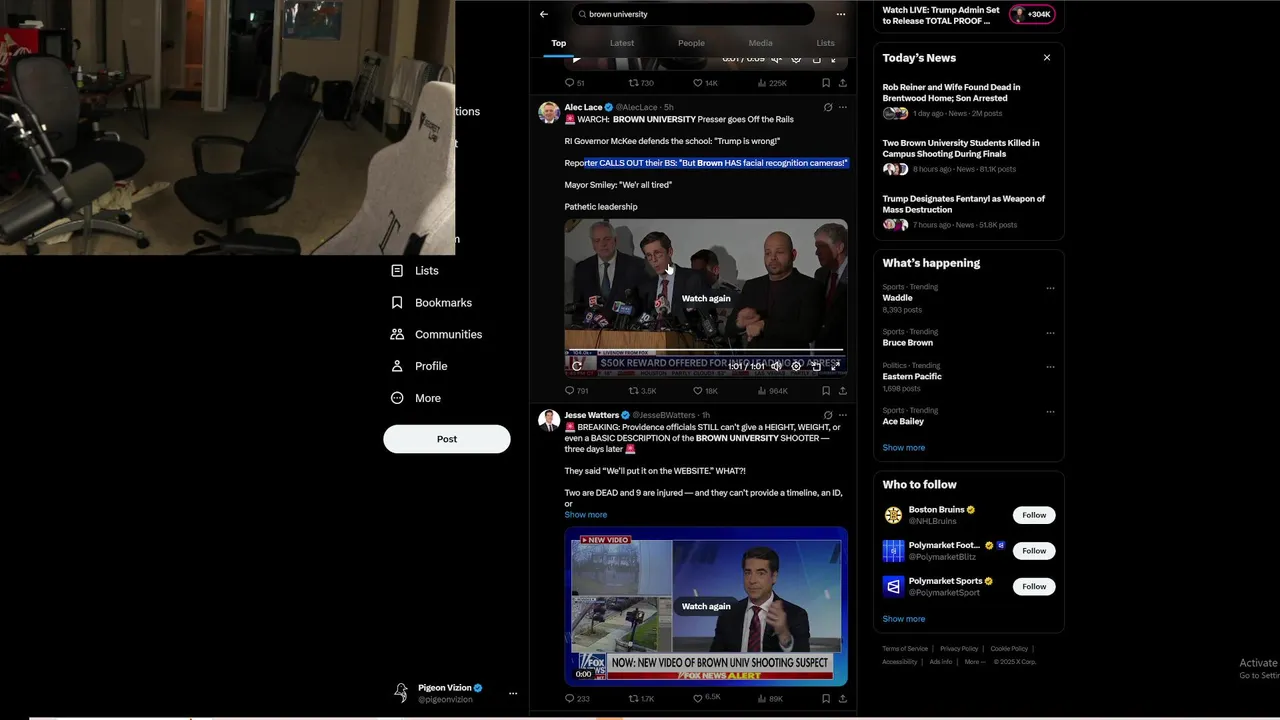This screenshot has width=1280, height=720.
Task: Open Profile in the sidebar
Action: click(419, 367)
